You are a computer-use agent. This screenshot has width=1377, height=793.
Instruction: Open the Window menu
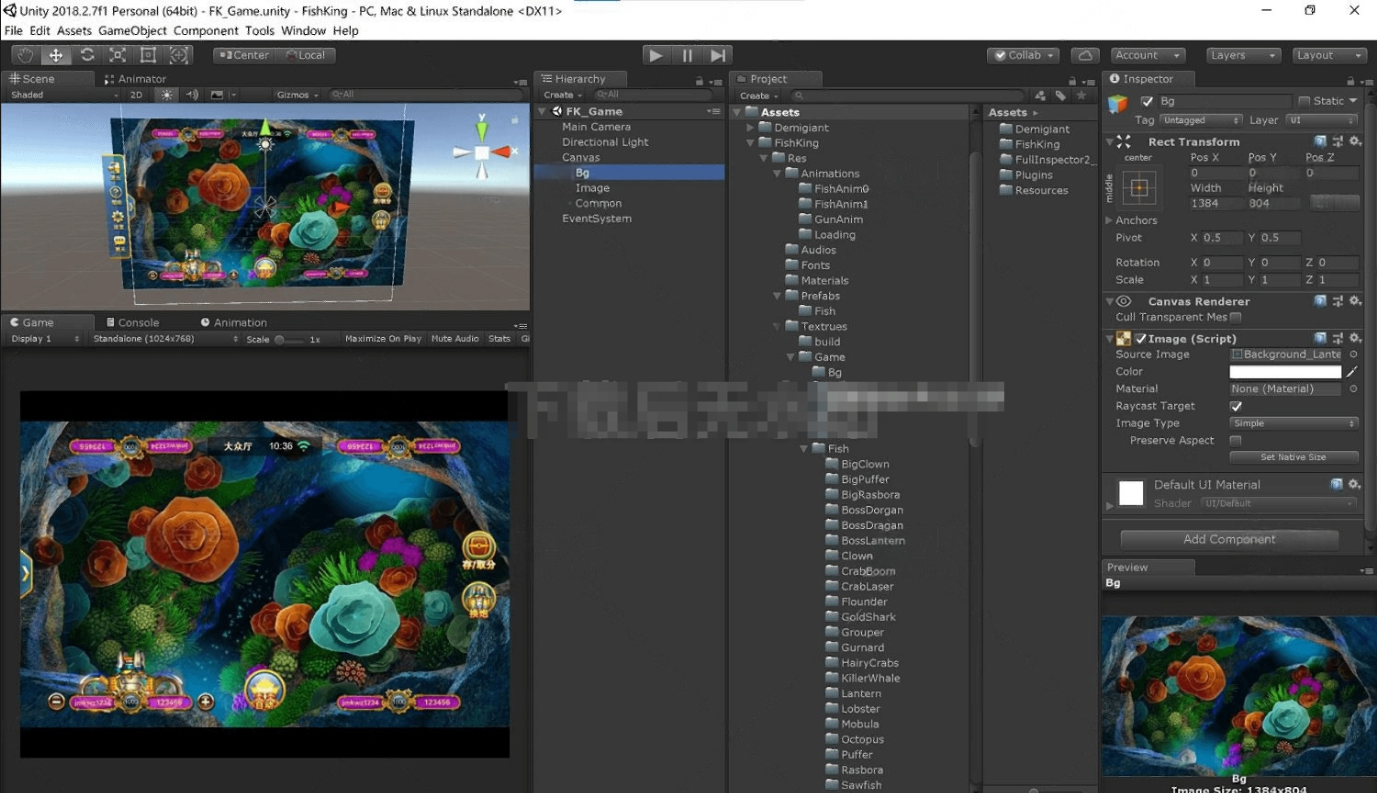click(x=303, y=31)
